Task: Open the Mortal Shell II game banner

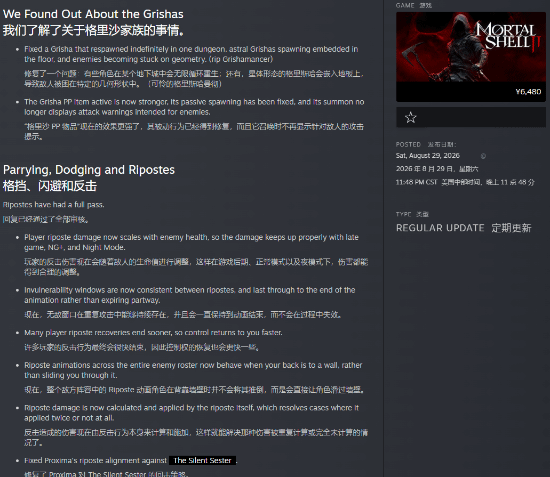Action: point(471,47)
